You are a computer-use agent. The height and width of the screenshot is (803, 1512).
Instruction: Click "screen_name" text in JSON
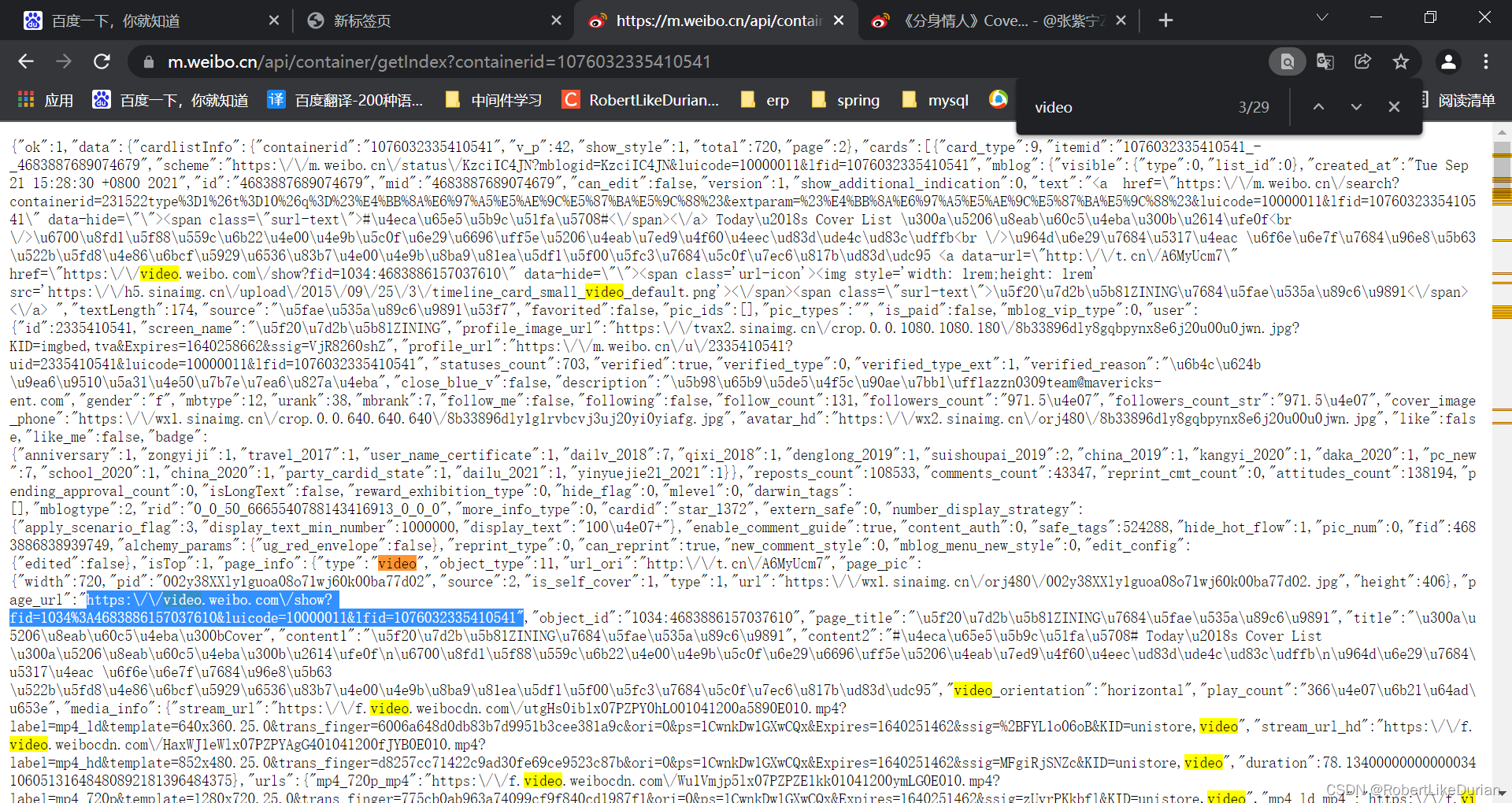tap(196, 327)
